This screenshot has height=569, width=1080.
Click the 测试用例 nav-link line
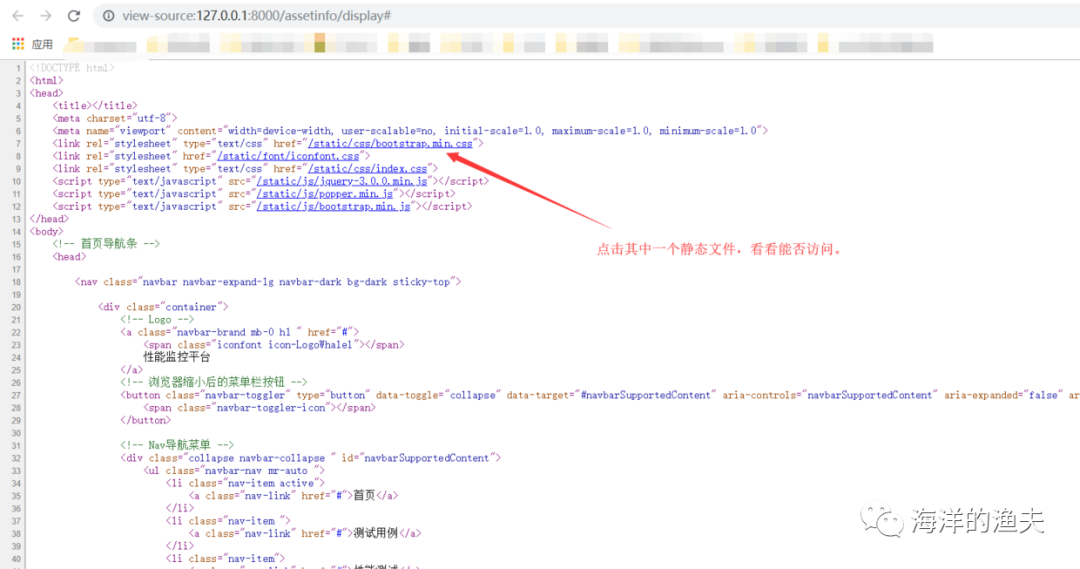304,533
